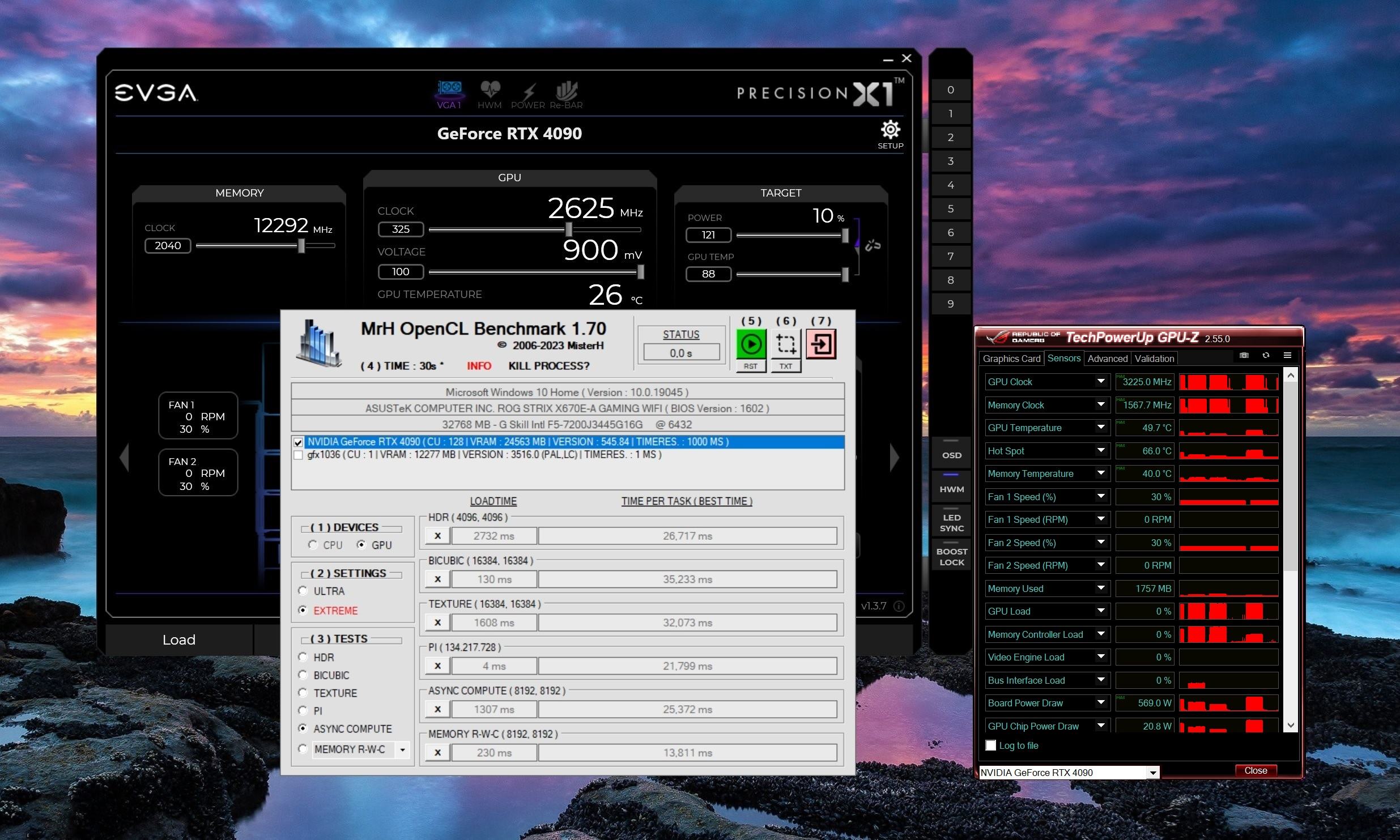Click the Precision X1 left navigation arrow
The image size is (1400, 840).
tap(125, 457)
